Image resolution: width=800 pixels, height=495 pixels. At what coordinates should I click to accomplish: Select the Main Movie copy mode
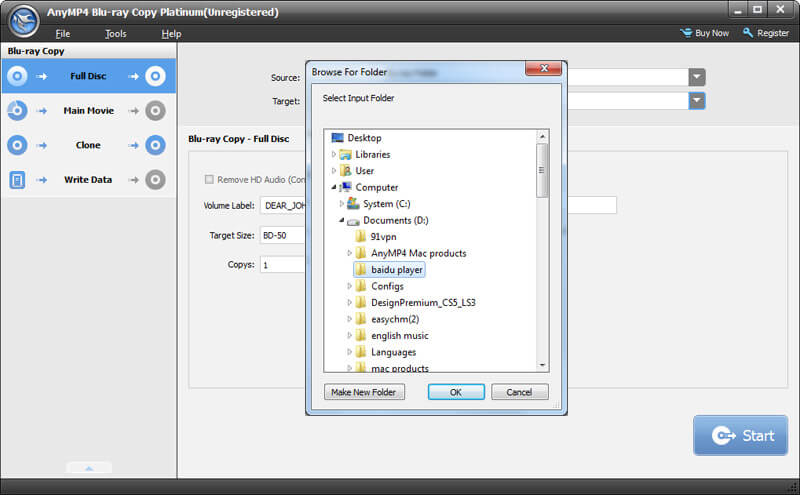(88, 111)
